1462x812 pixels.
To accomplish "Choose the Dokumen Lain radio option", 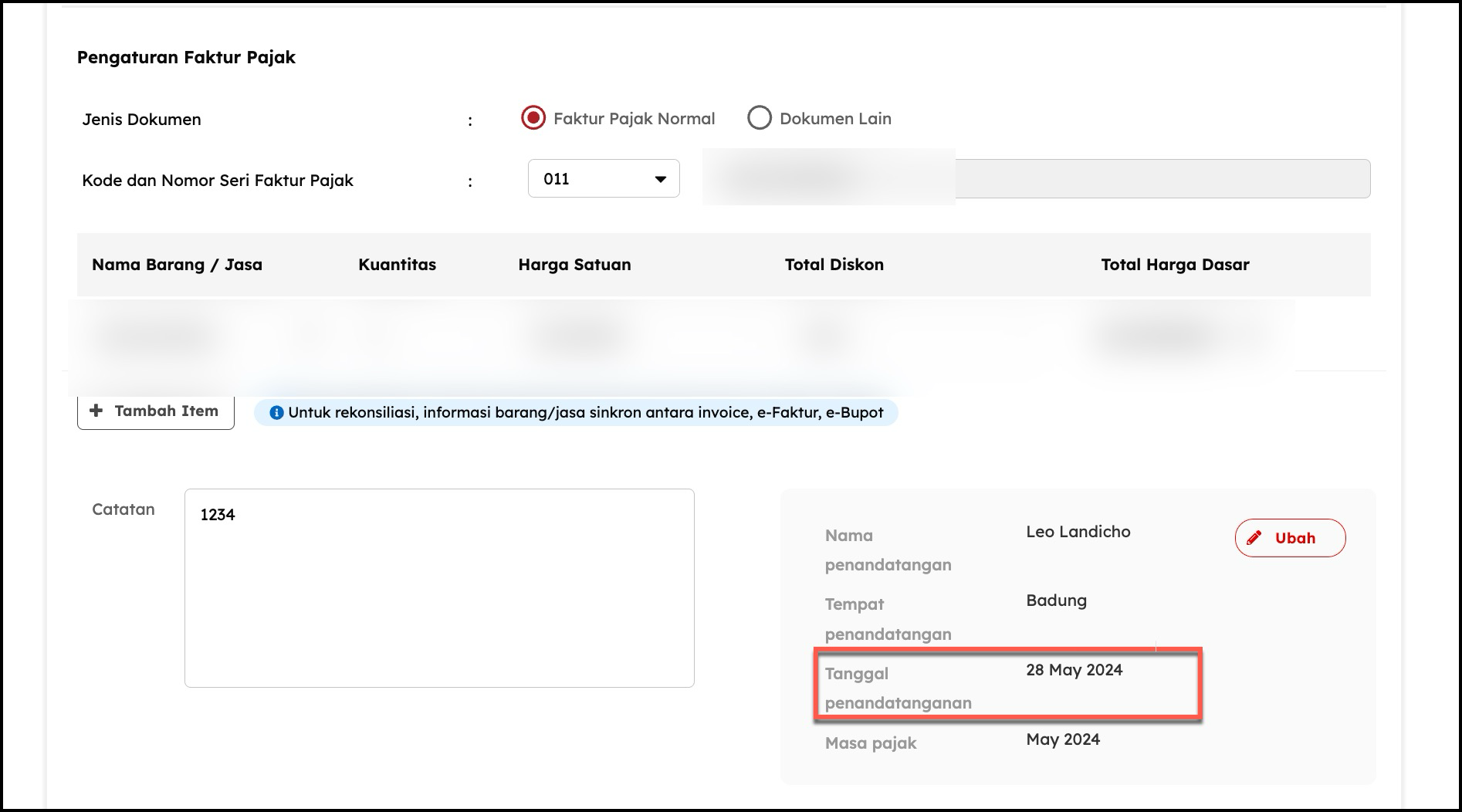I will 760,118.
